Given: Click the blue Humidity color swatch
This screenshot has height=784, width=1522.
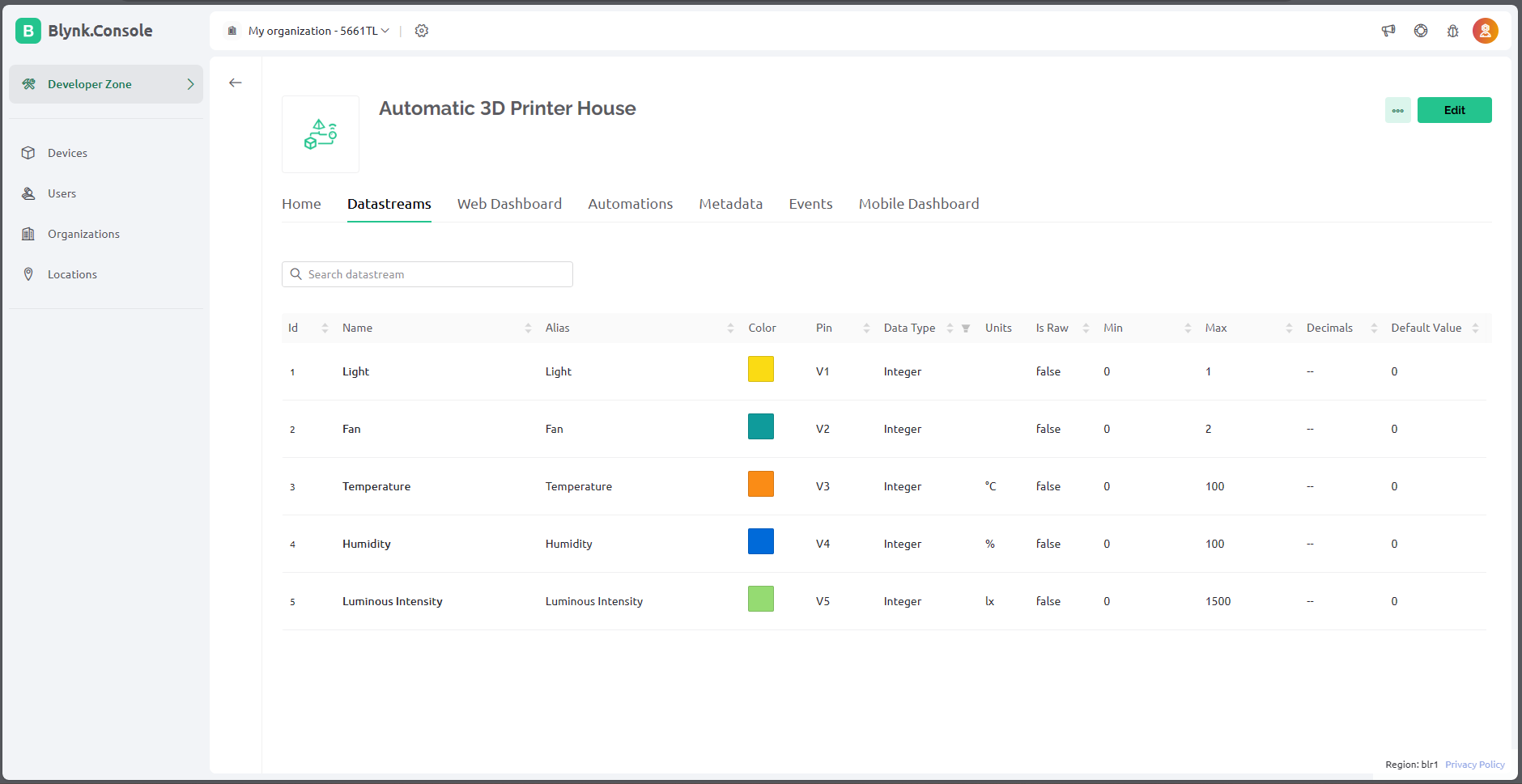Looking at the screenshot, I should (761, 541).
